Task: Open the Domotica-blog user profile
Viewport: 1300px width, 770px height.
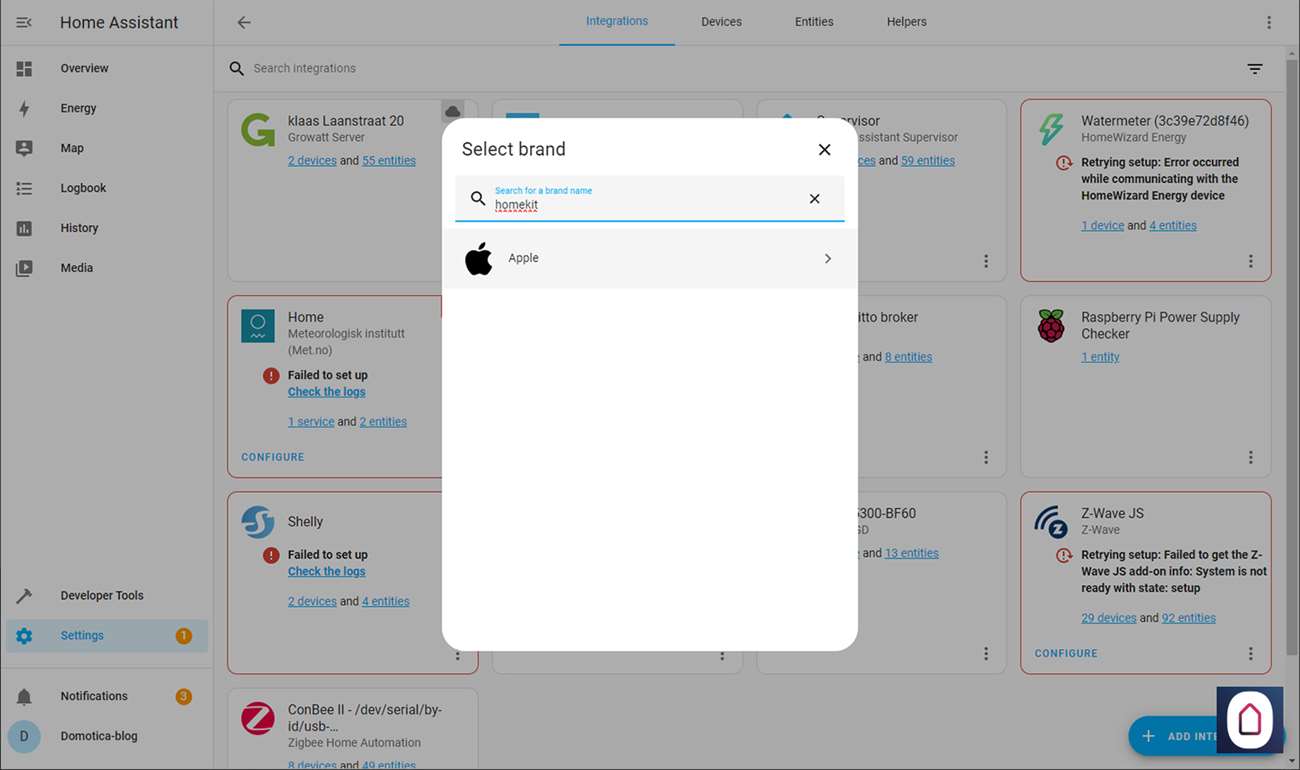Action: point(107,736)
